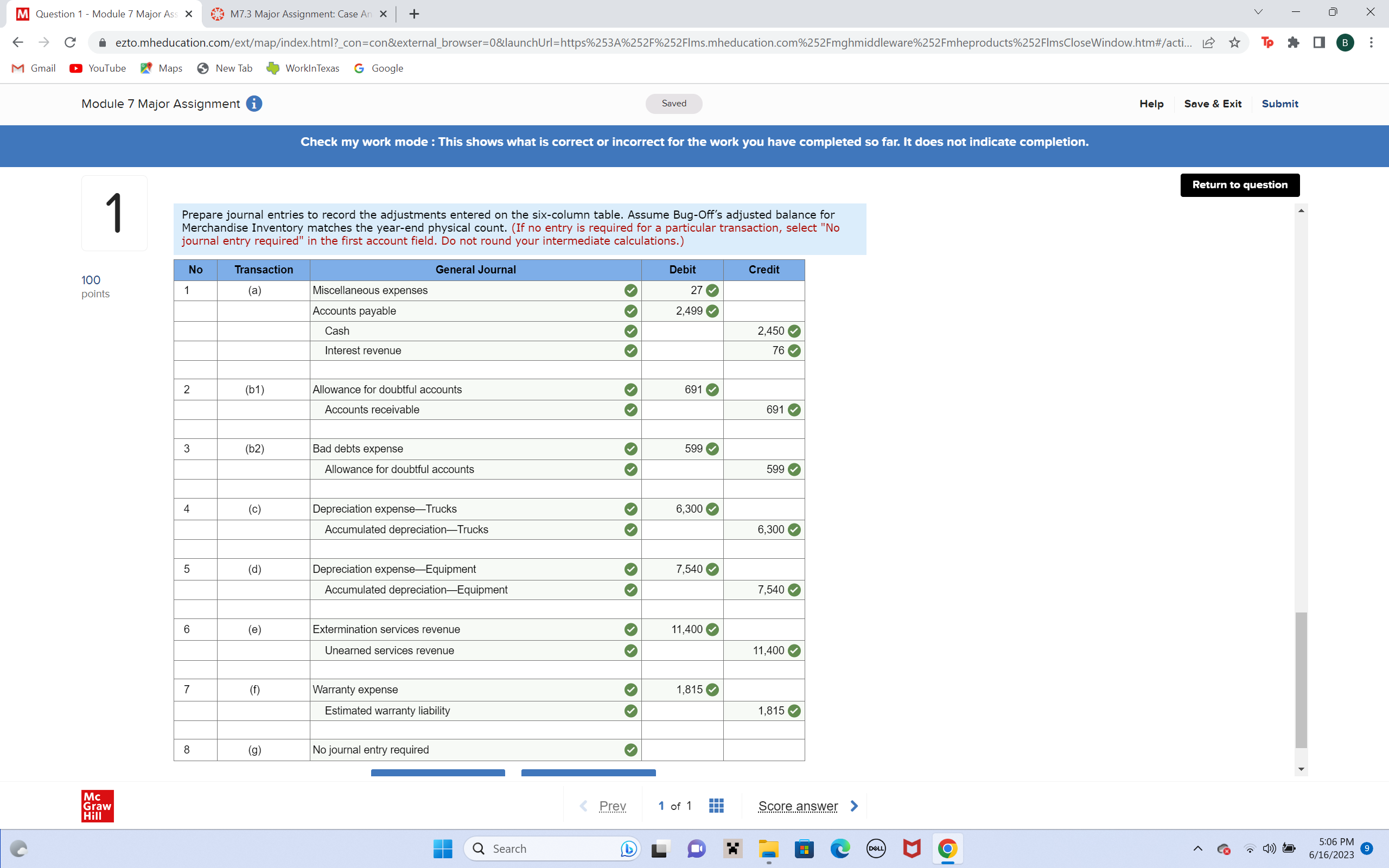Select the Depreciation expense—Trucks cell
Viewport: 1389px width, 868px height.
click(x=475, y=509)
